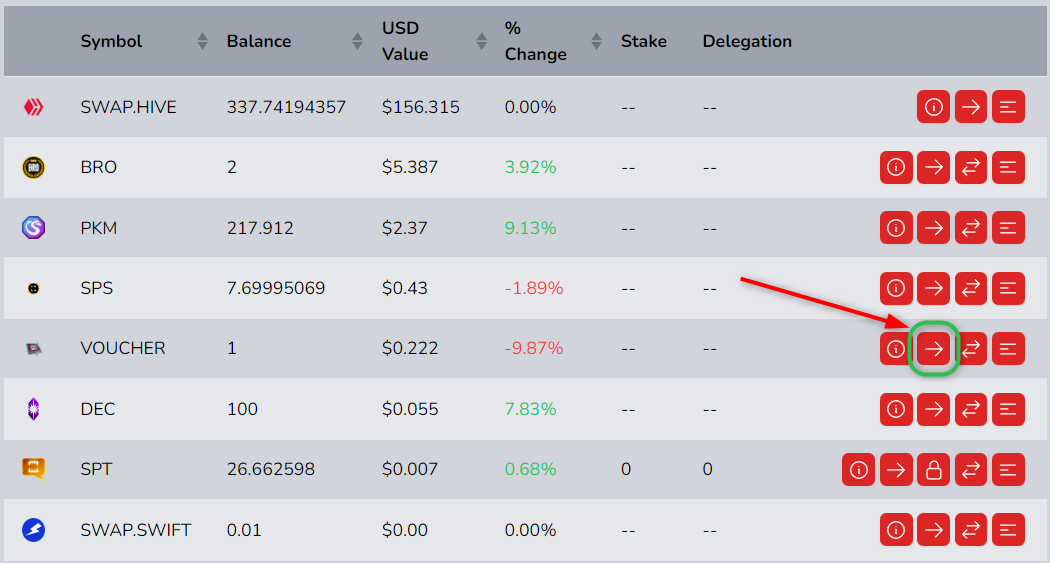Select the SWAP.SWIFT symbol text
This screenshot has width=1050, height=563.
coord(136,530)
